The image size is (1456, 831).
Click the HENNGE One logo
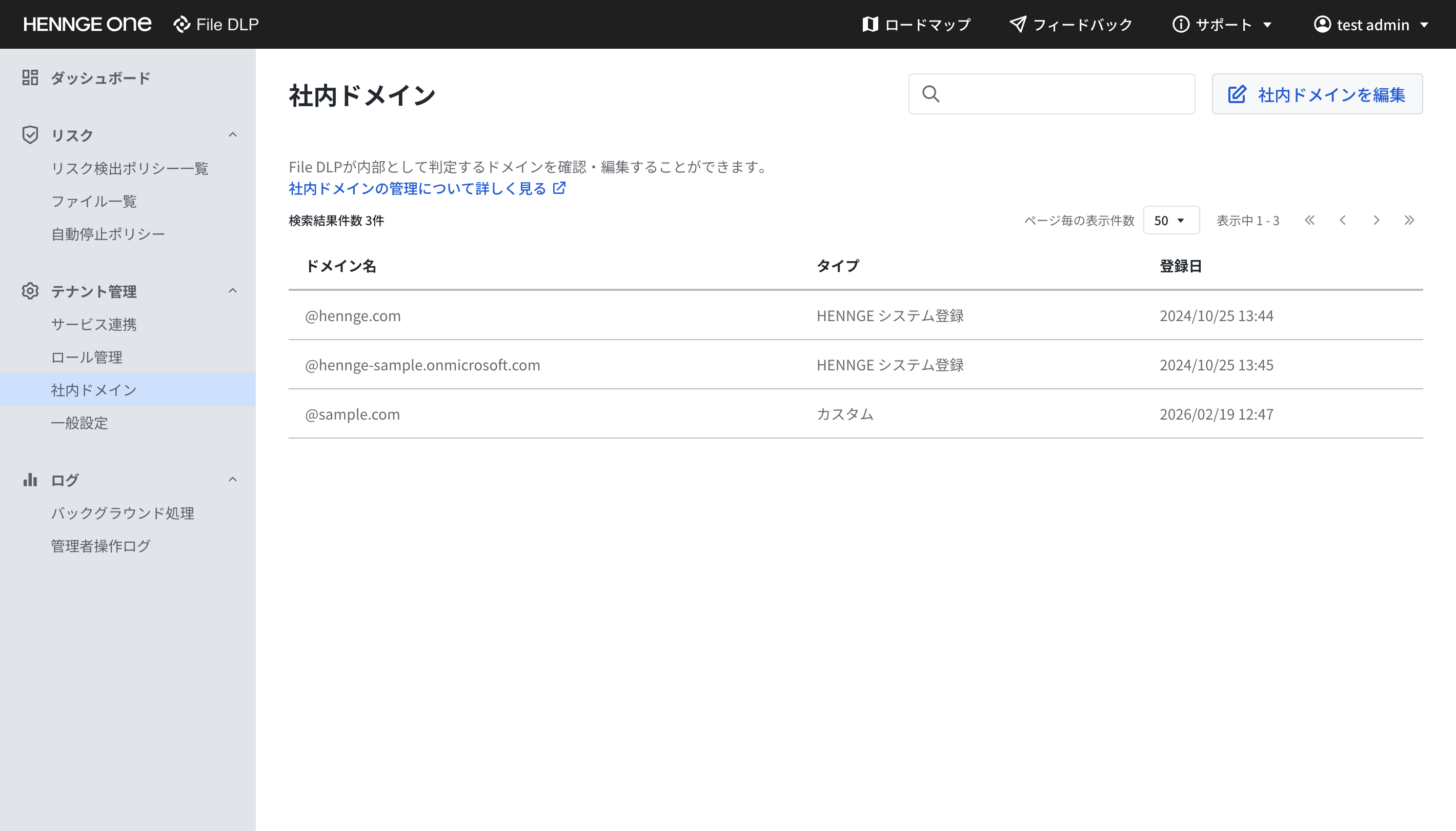coord(87,25)
